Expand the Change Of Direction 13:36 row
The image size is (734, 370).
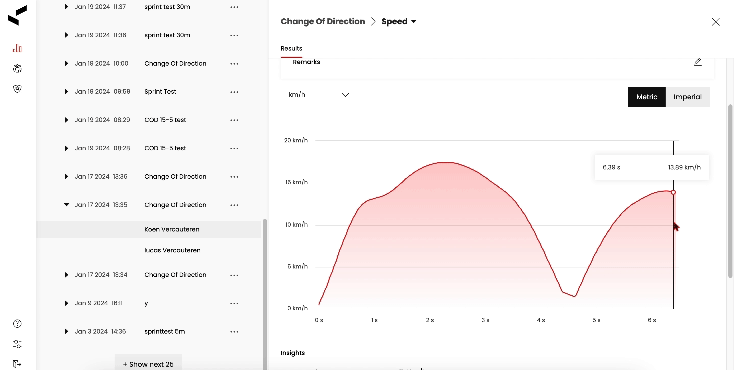pos(66,177)
